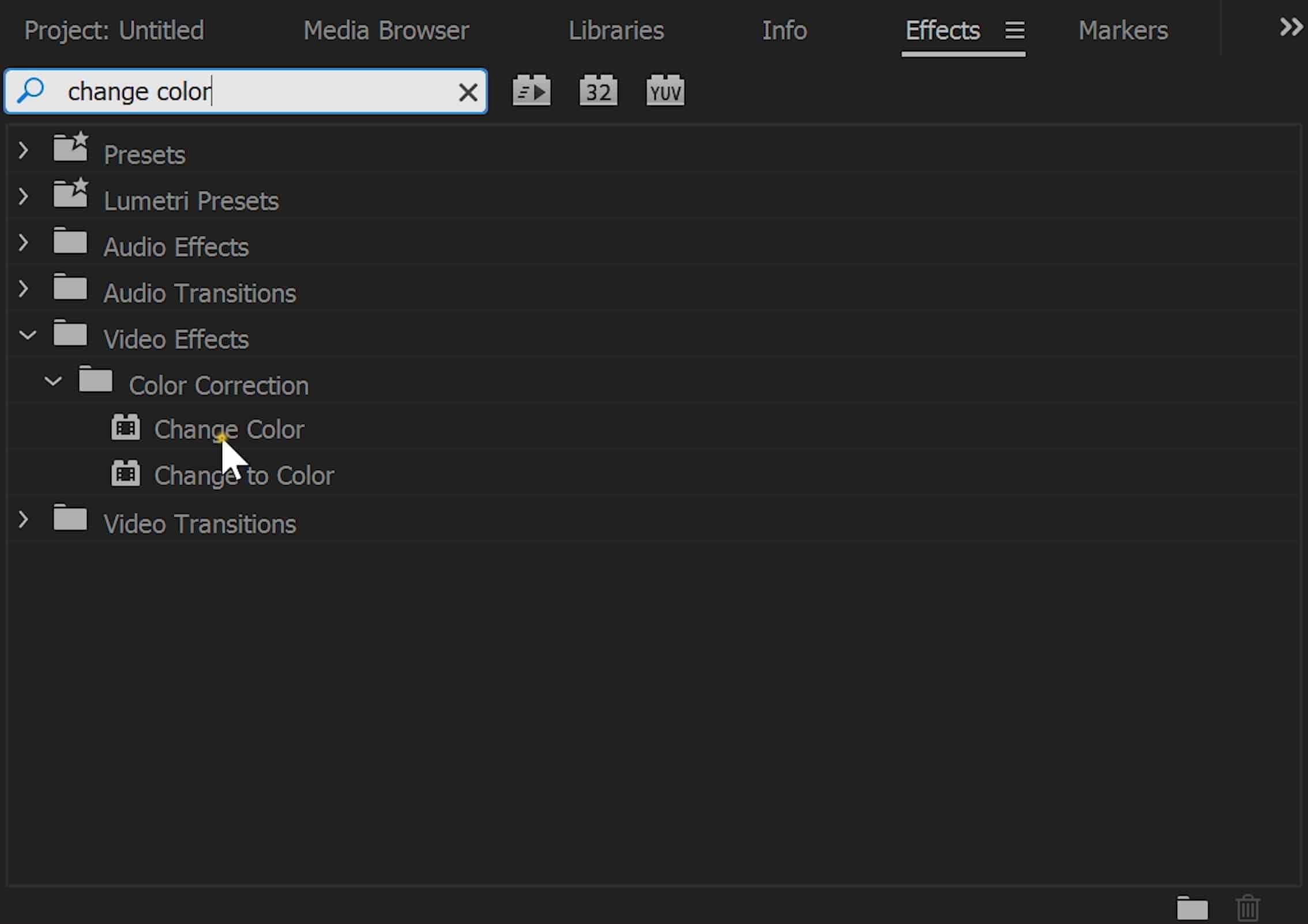Expand the Lumetri Presets folder
1308x924 pixels.
23,197
